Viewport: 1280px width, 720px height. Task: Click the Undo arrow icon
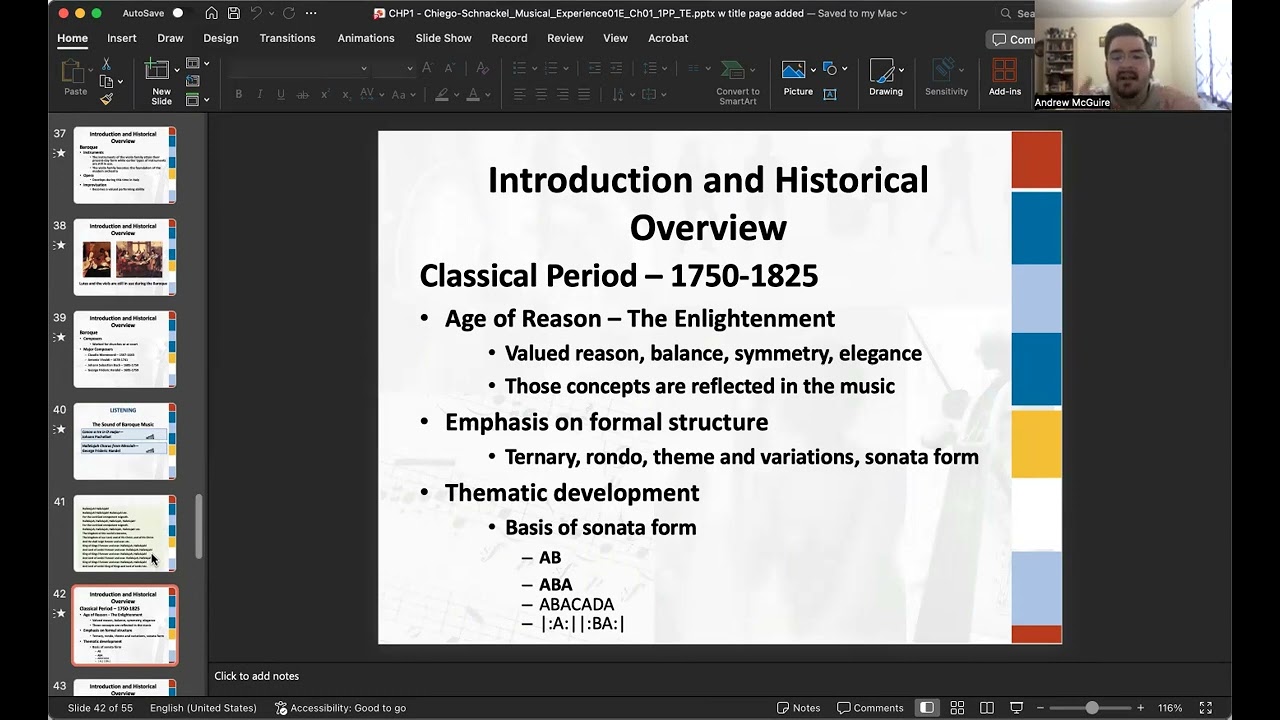point(256,13)
